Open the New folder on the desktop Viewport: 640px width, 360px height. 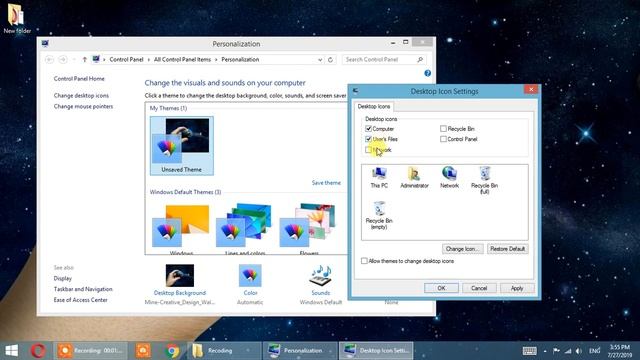pos(17,18)
